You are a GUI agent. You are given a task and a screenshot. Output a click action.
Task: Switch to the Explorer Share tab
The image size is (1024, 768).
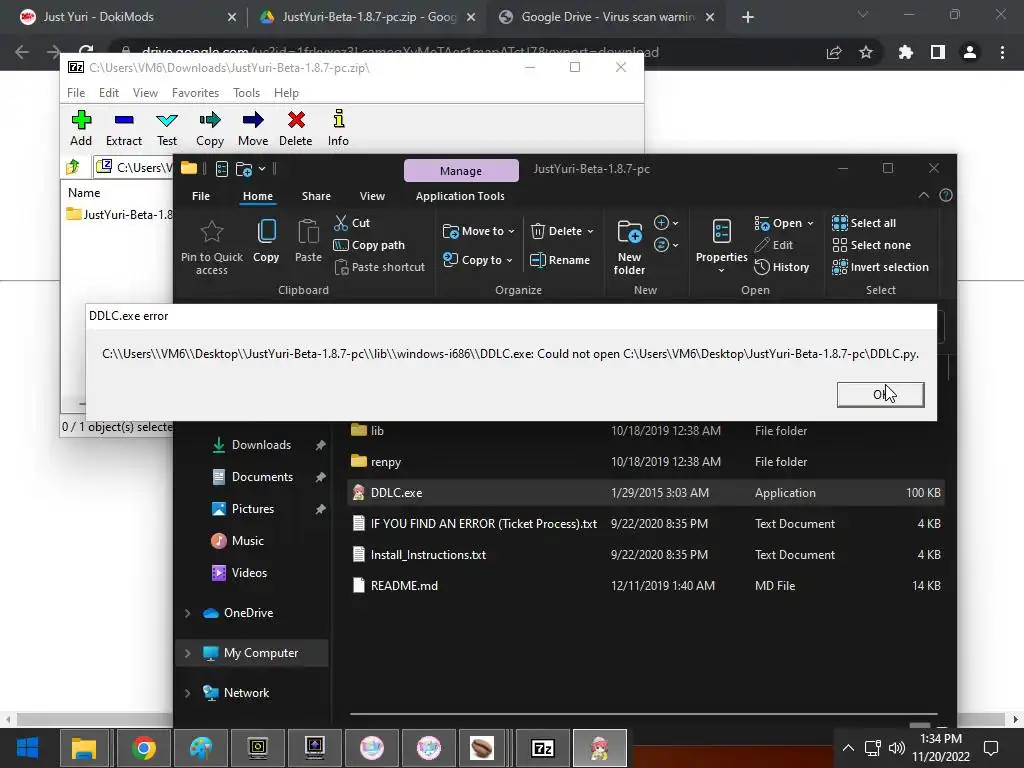[x=316, y=196]
